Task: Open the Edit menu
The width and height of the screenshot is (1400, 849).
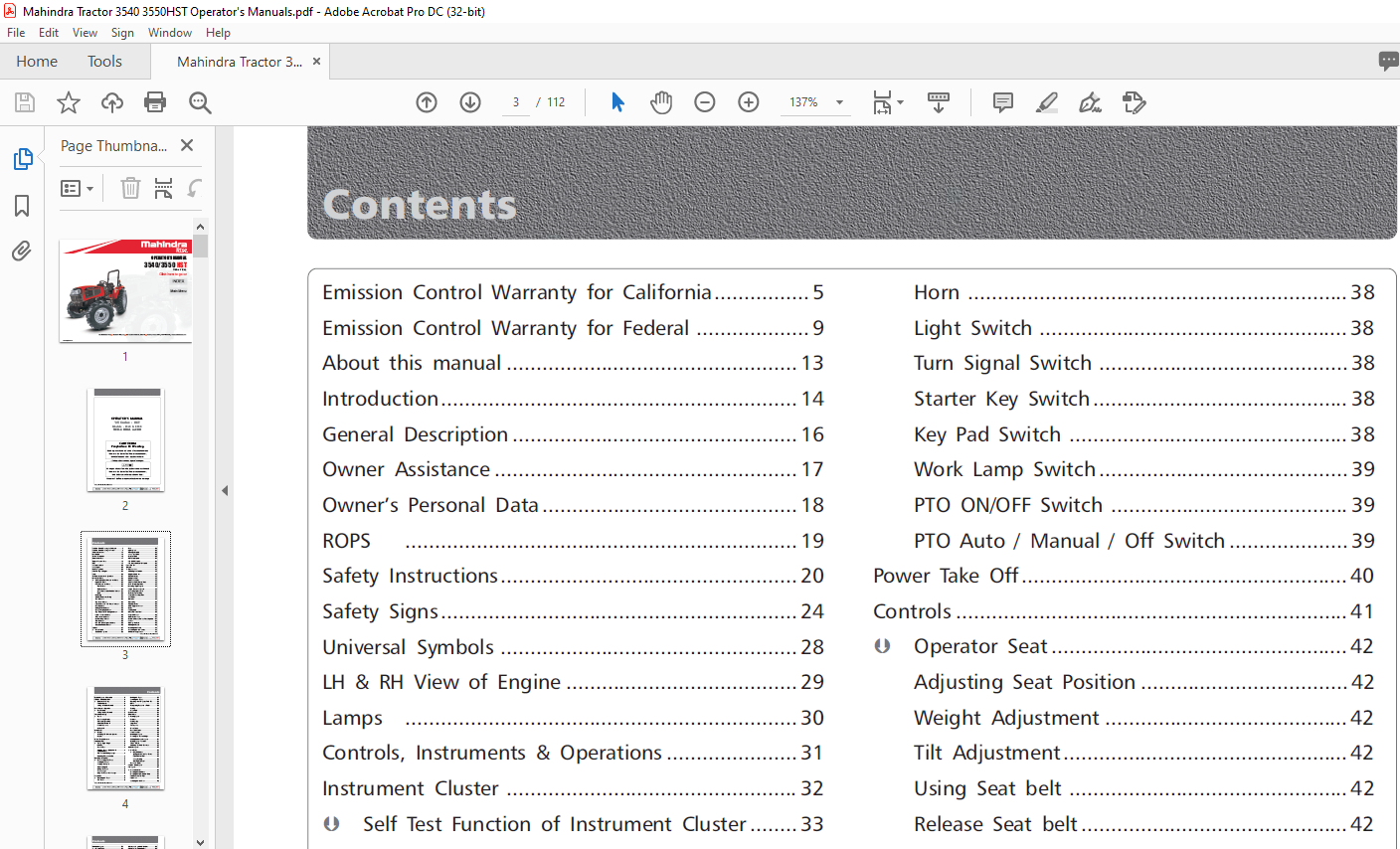Action: pos(49,33)
